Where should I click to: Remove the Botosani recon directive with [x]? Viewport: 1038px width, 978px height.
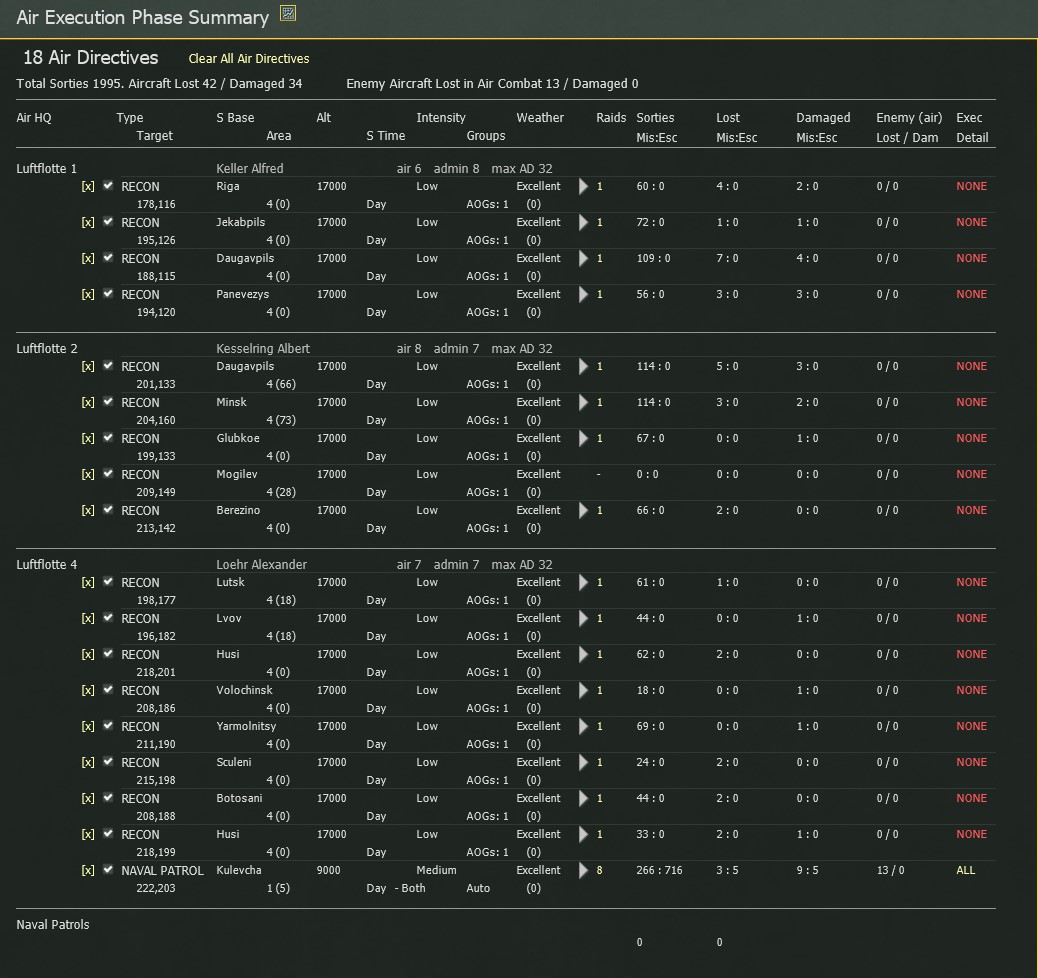click(88, 799)
